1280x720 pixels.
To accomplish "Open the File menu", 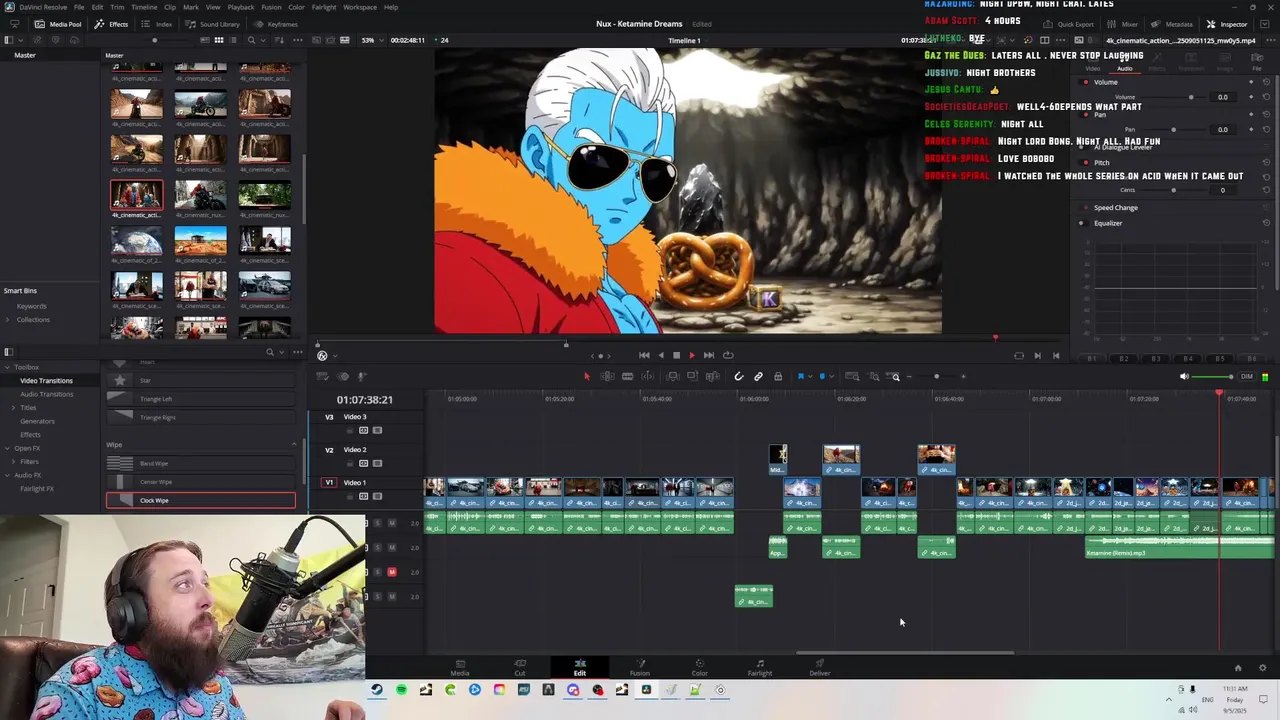I will 79,7.
